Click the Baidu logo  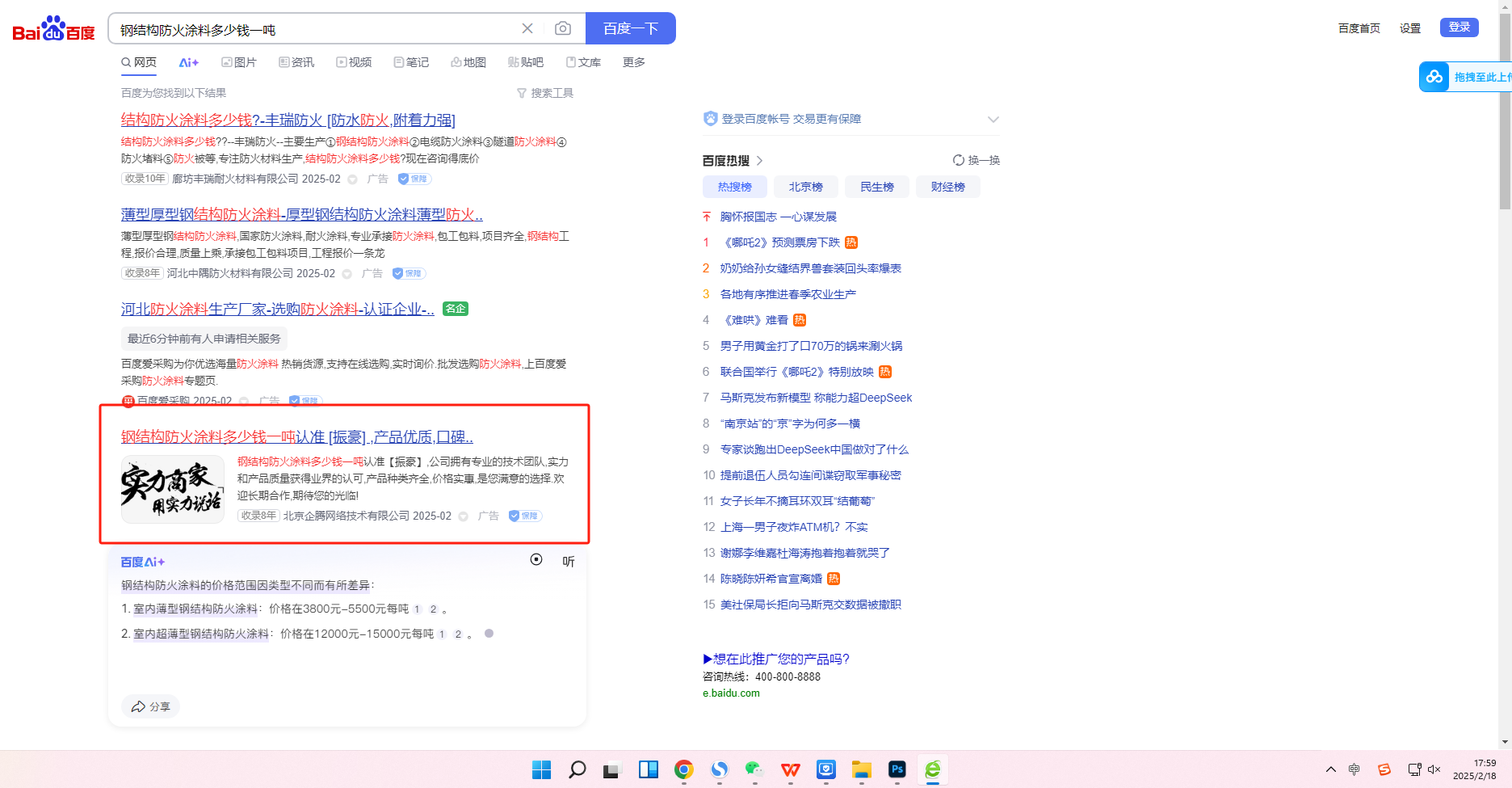[53, 30]
